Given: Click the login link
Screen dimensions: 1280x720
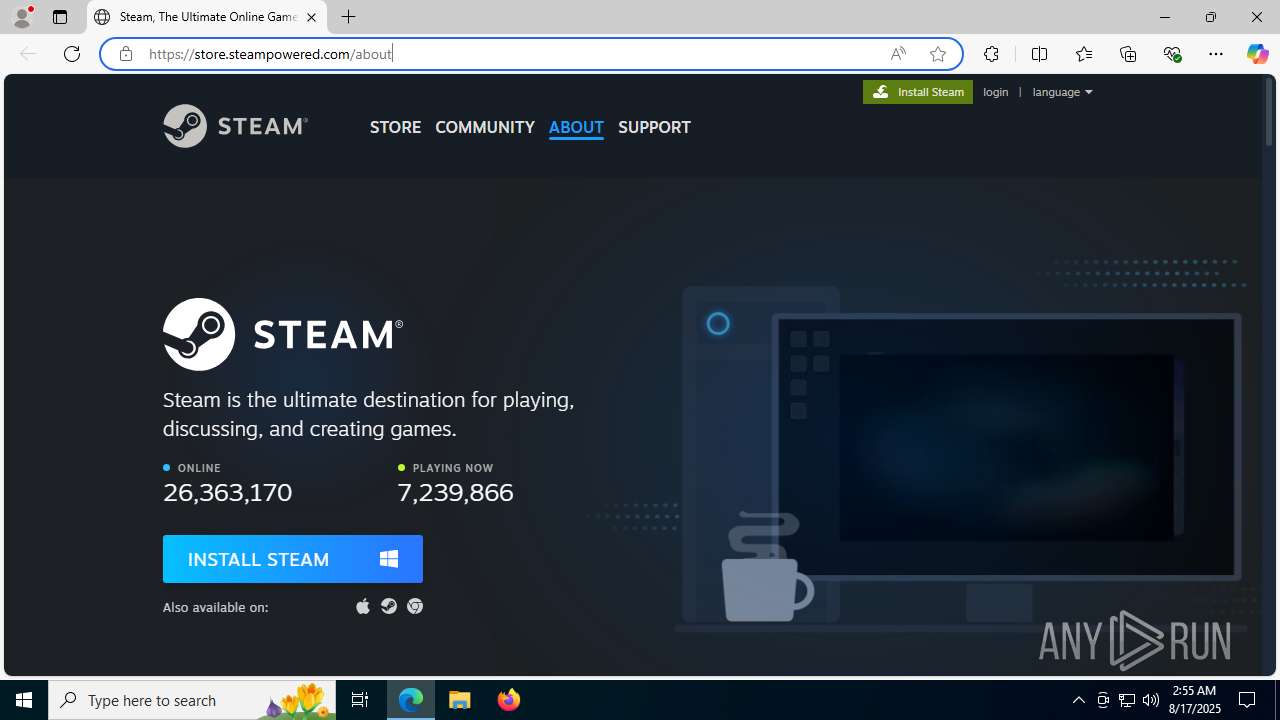Looking at the screenshot, I should pos(996,92).
